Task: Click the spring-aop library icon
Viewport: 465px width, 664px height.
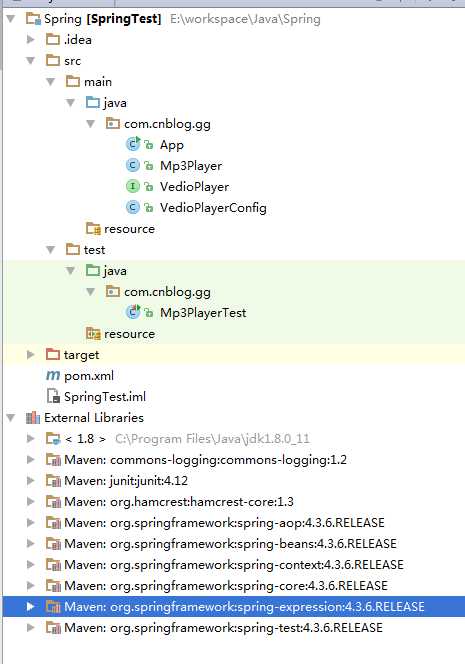Action: [x=53, y=523]
